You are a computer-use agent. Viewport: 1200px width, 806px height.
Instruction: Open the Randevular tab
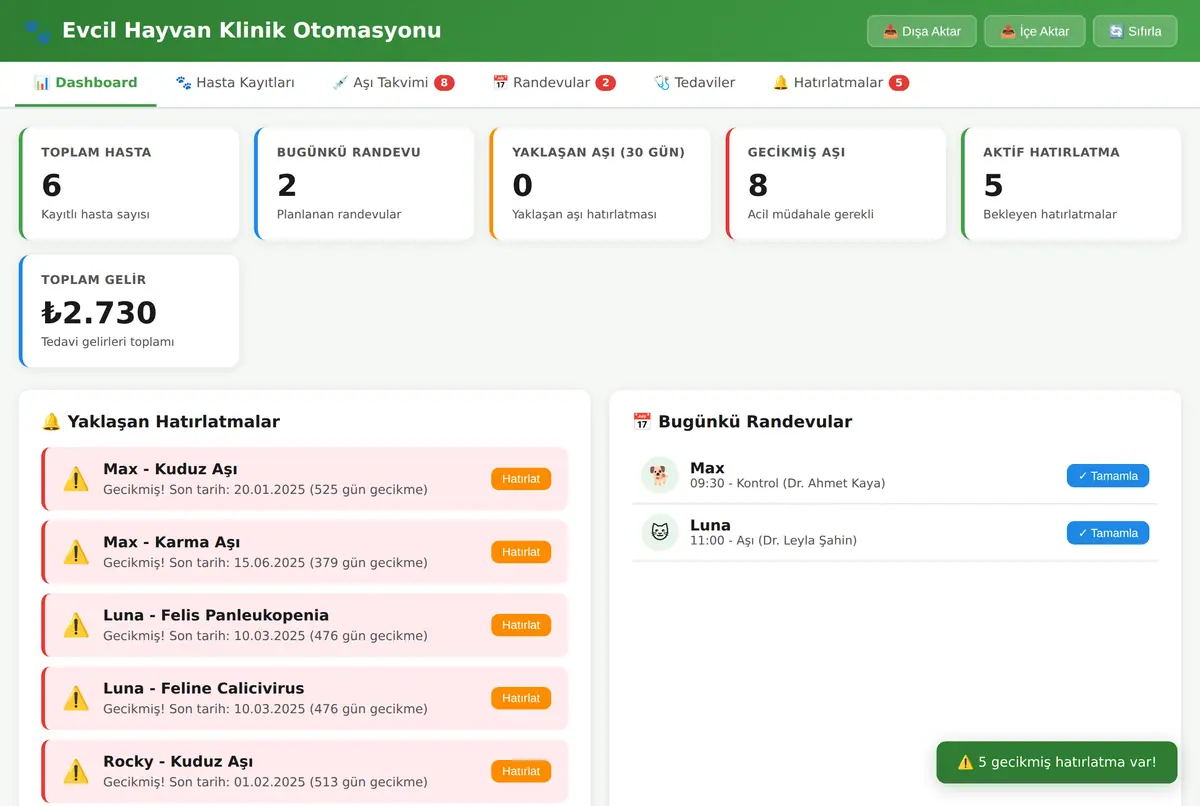tap(554, 83)
